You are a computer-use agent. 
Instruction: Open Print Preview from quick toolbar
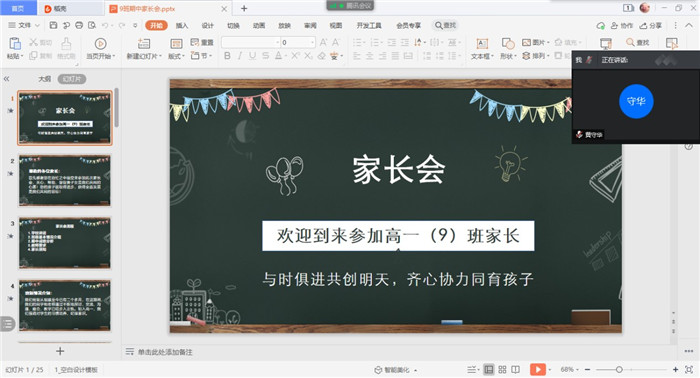pos(92,25)
